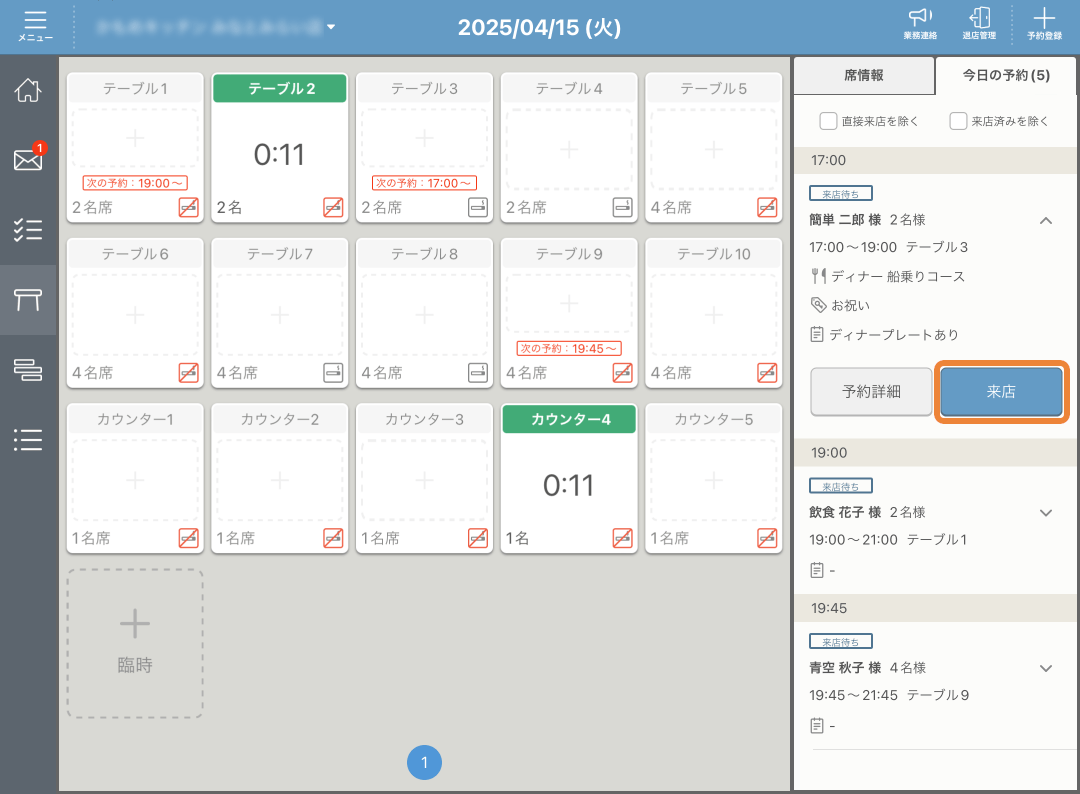Click no-smoking icon on テーブル1
This screenshot has height=794, width=1080.
[x=189, y=207]
